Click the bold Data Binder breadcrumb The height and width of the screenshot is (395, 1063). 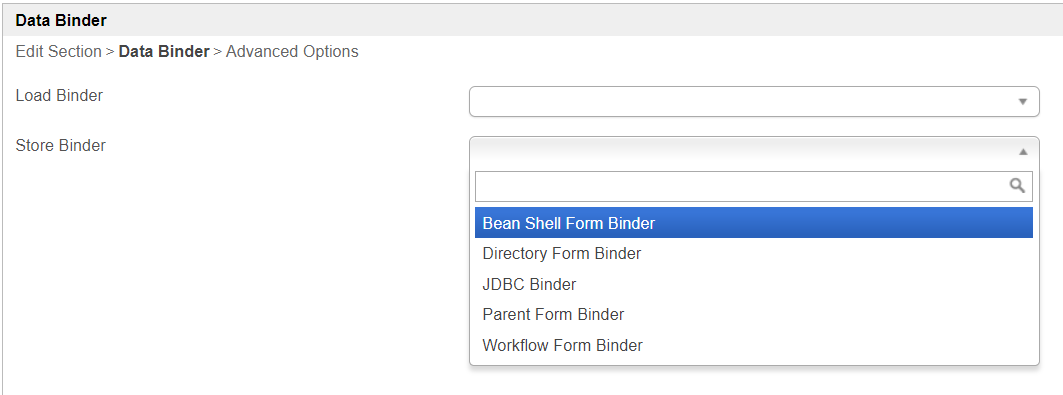[164, 51]
